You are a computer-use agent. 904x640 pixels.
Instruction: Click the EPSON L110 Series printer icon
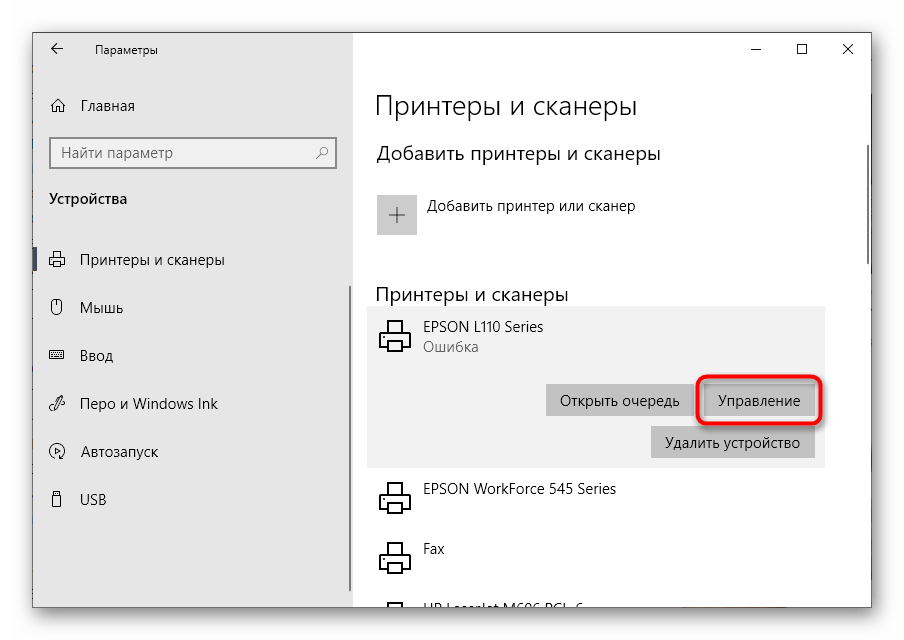click(395, 337)
